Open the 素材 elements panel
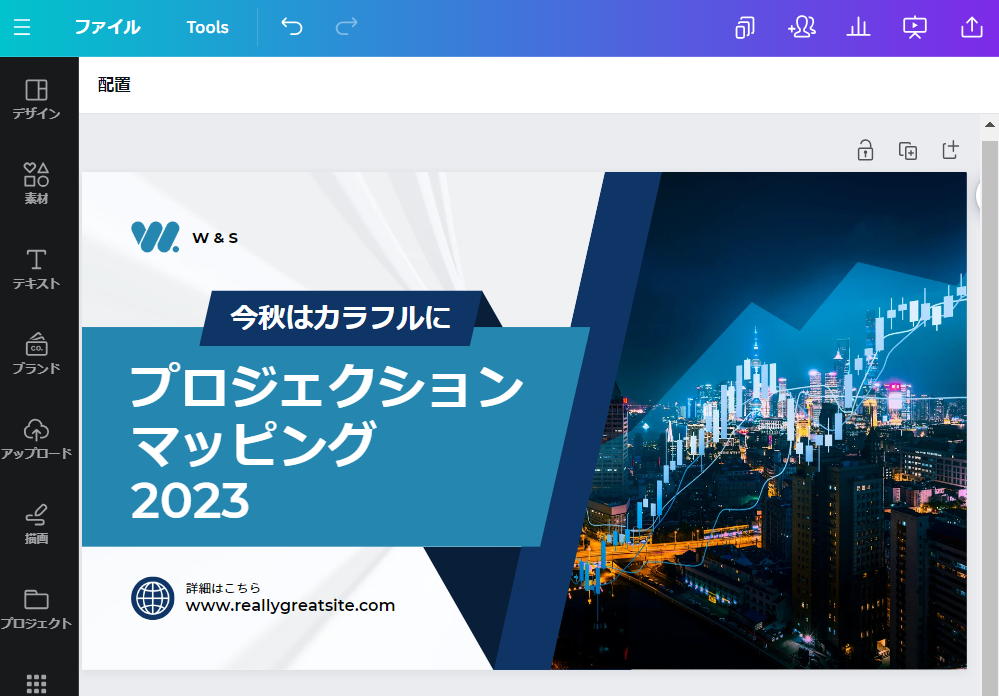The height and width of the screenshot is (696, 999). tap(36, 184)
